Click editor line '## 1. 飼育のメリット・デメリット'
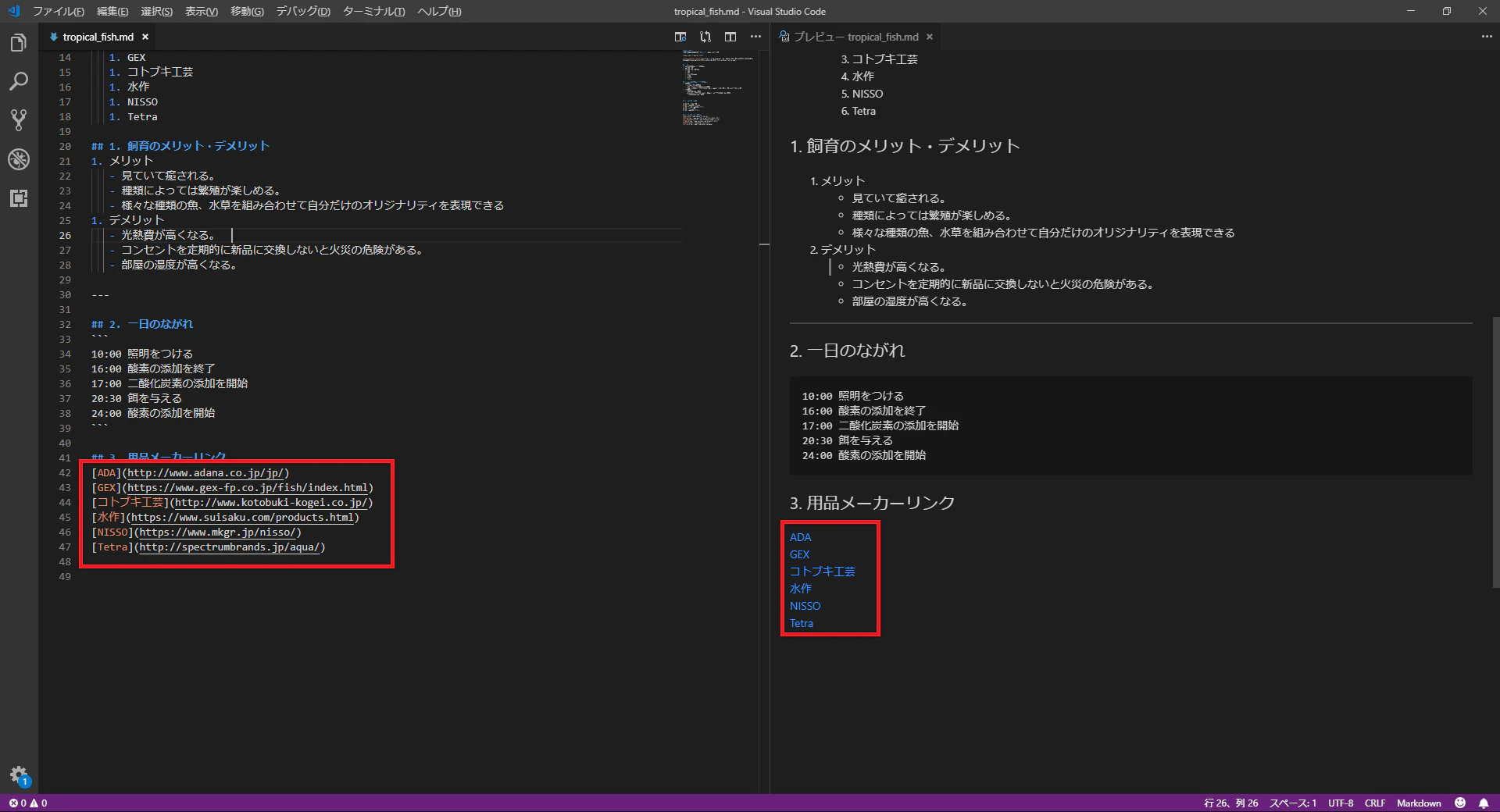The height and width of the screenshot is (812, 1500). (180, 146)
